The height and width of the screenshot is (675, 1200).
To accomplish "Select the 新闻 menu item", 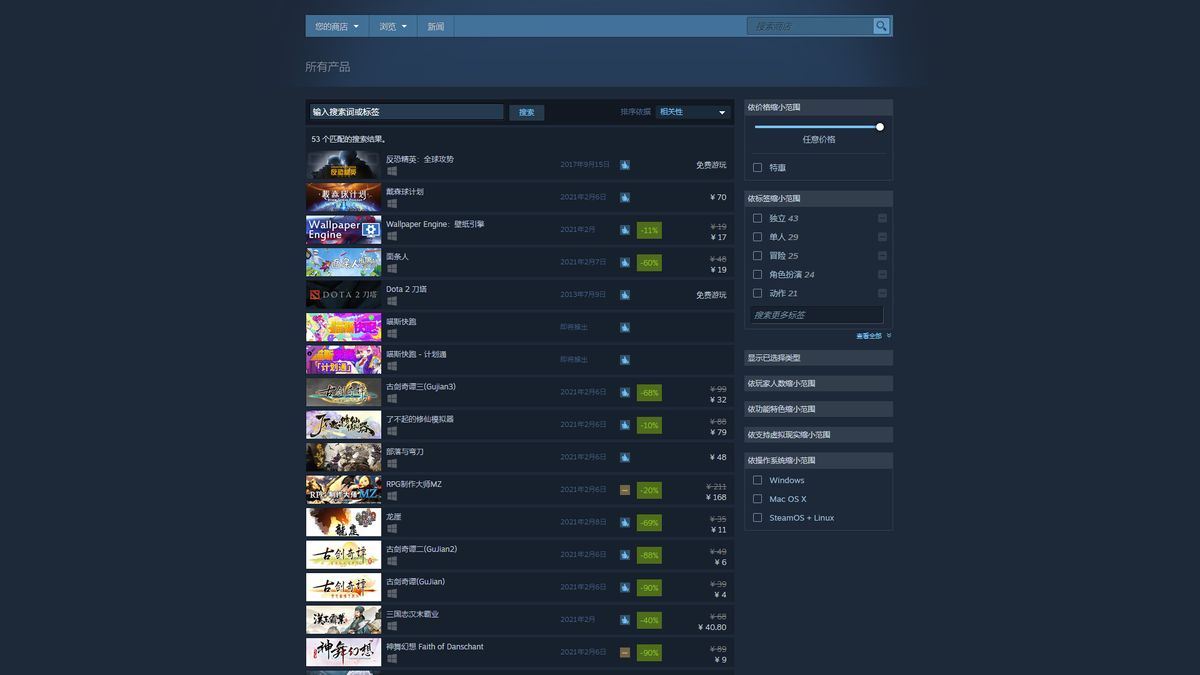I will click(435, 26).
